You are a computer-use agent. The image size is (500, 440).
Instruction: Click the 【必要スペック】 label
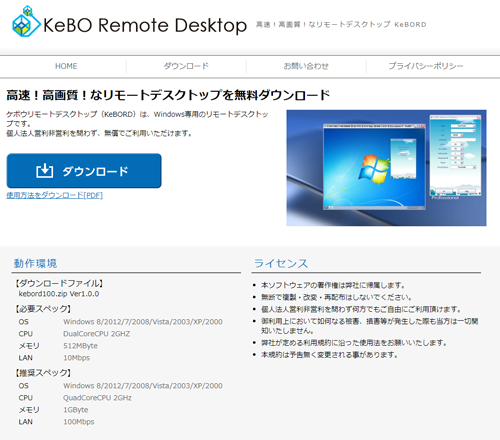(42, 309)
